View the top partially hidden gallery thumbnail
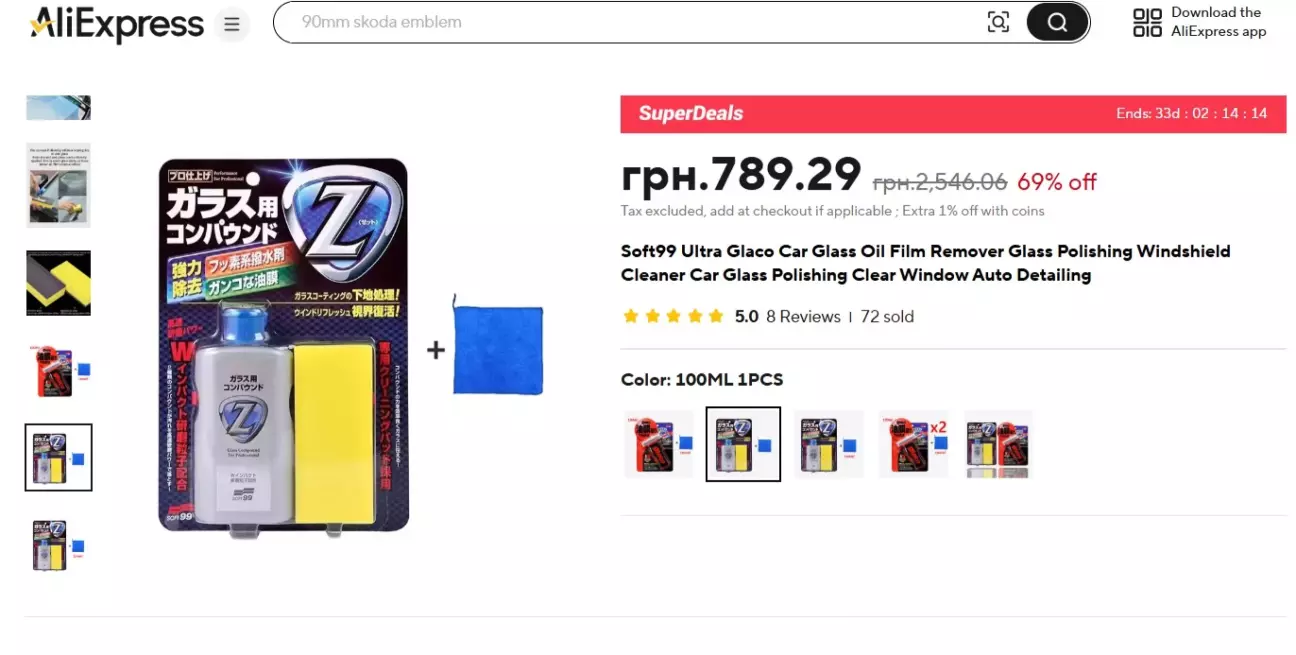 pos(58,107)
